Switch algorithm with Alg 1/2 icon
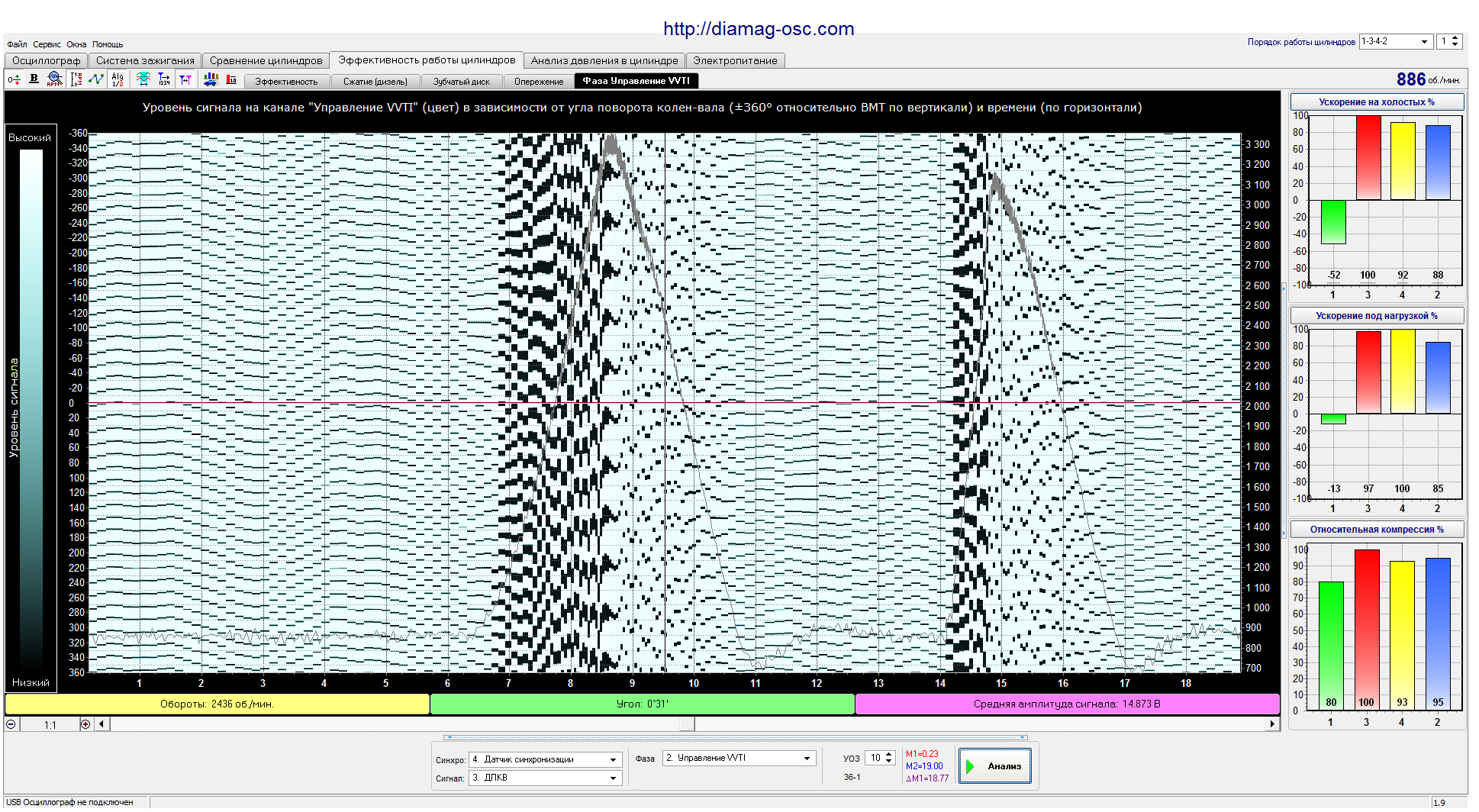Screen dimensions: 1479x812 pos(118,79)
